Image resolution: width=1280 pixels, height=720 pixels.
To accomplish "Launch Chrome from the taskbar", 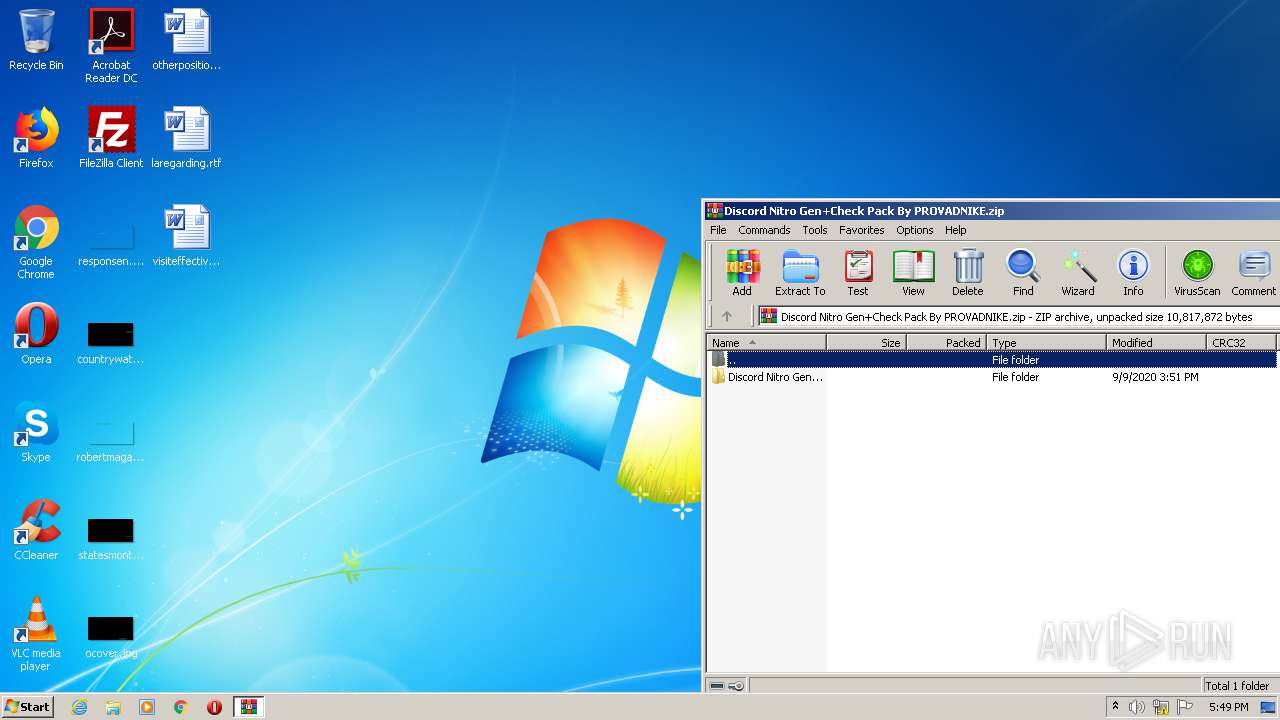I will pos(181,707).
